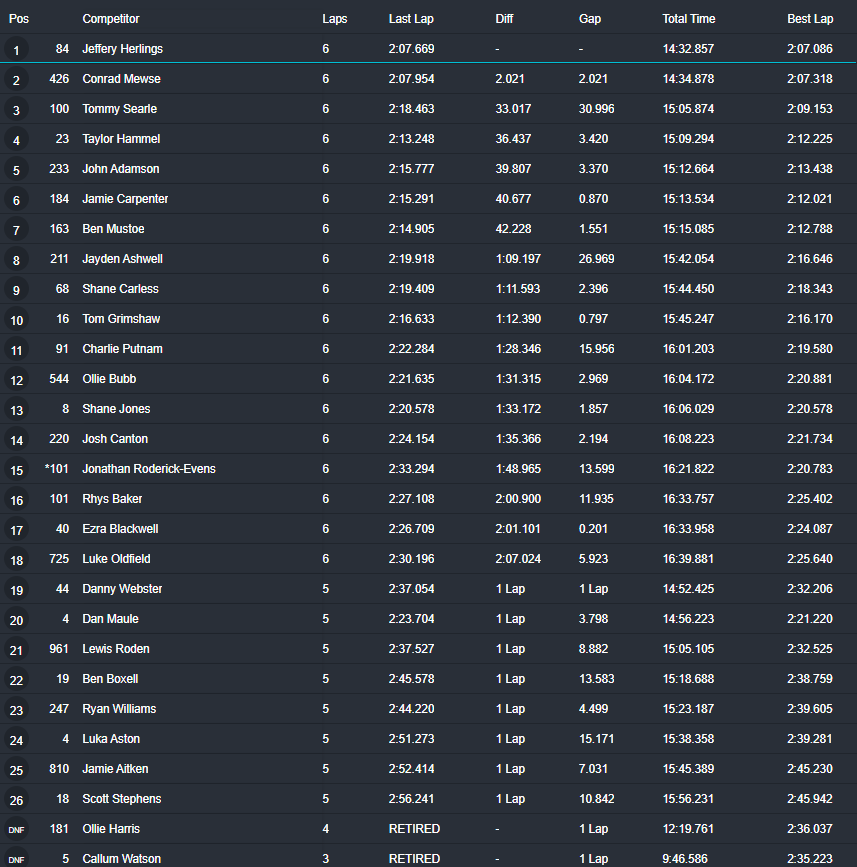Click the position 5 badge for John Adamson
The height and width of the screenshot is (867, 857).
point(17,170)
